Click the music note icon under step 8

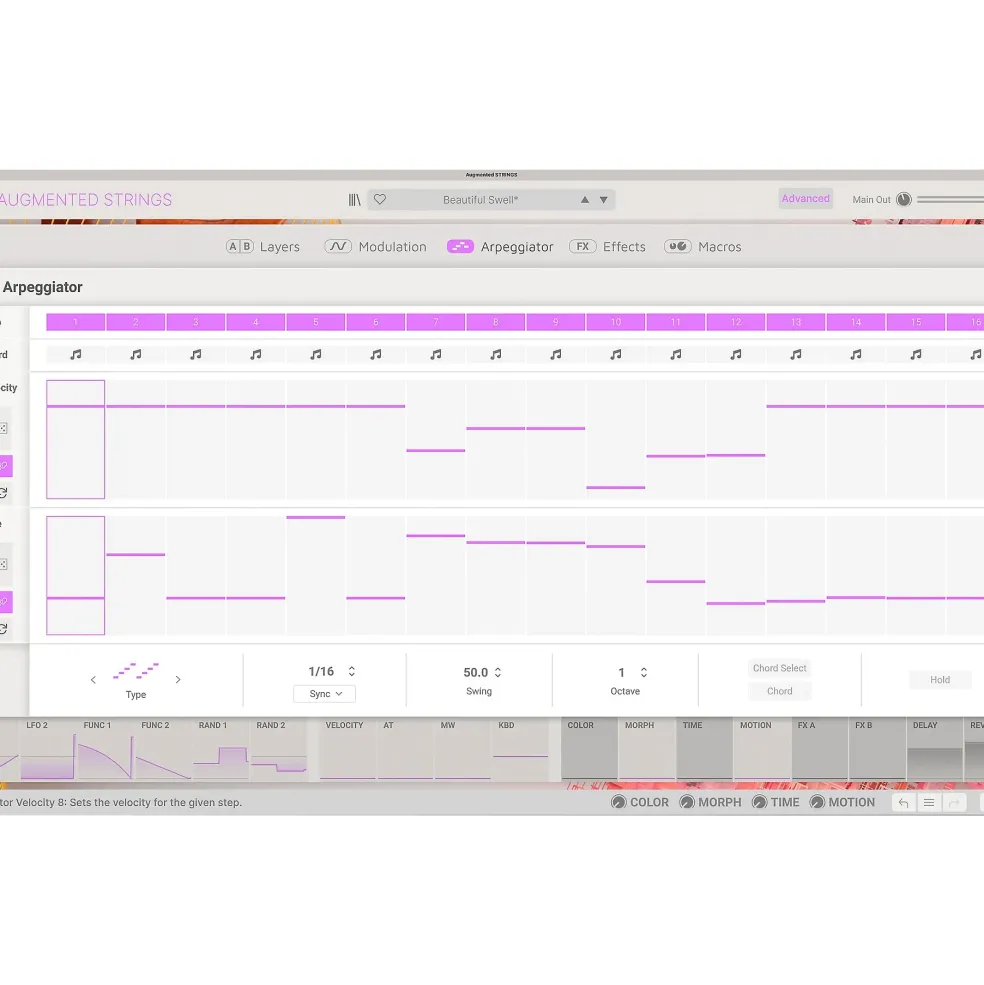click(496, 354)
